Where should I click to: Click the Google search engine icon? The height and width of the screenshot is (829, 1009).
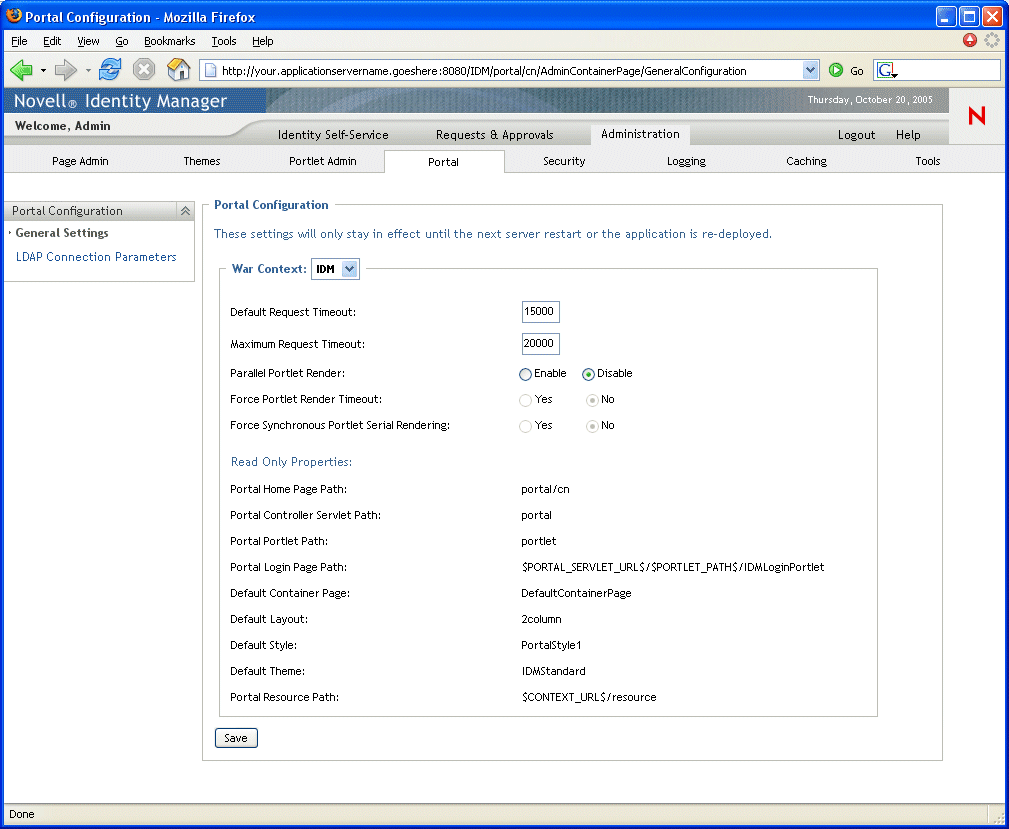coord(887,70)
